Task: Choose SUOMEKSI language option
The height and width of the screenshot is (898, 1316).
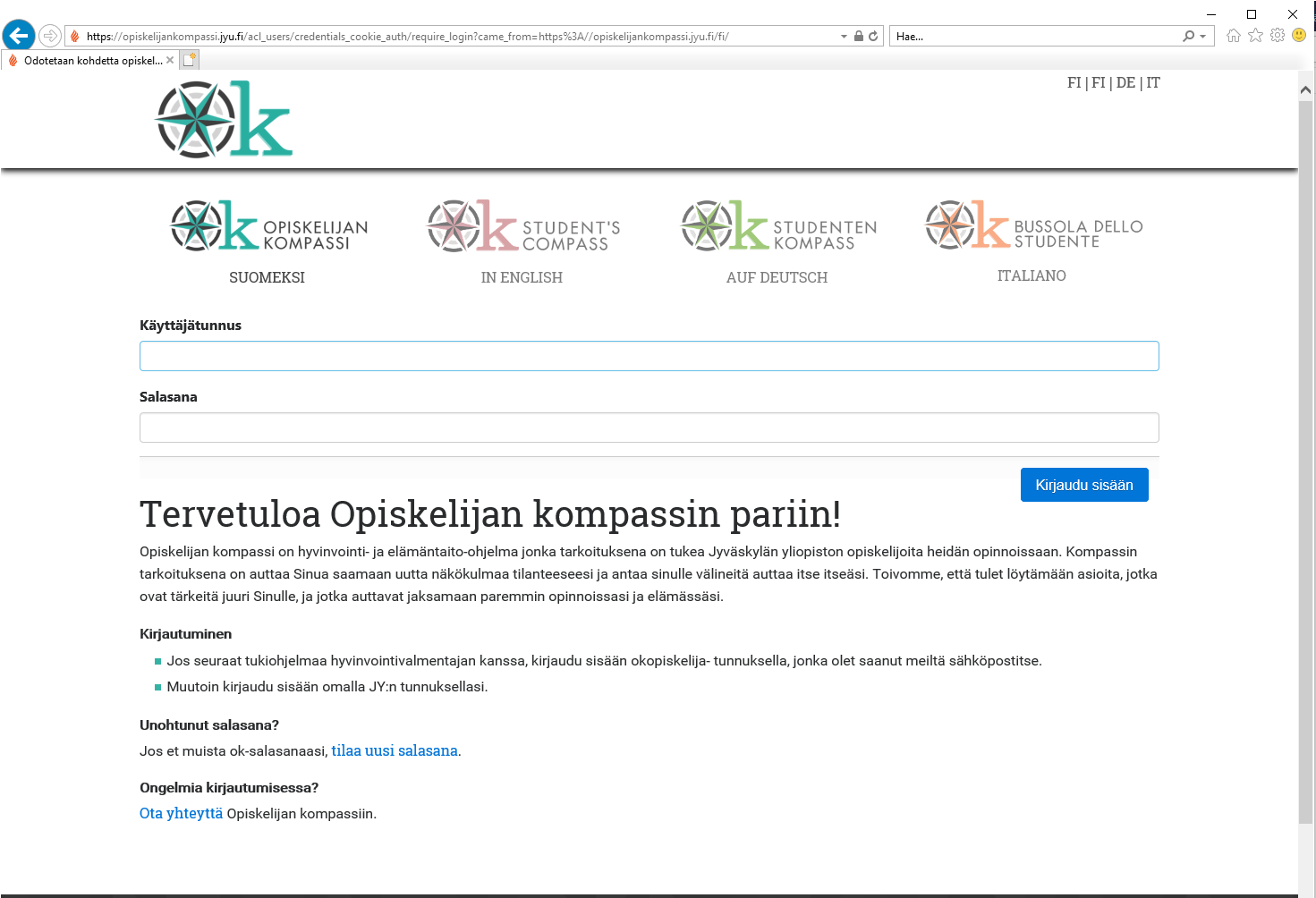Action: (x=267, y=277)
